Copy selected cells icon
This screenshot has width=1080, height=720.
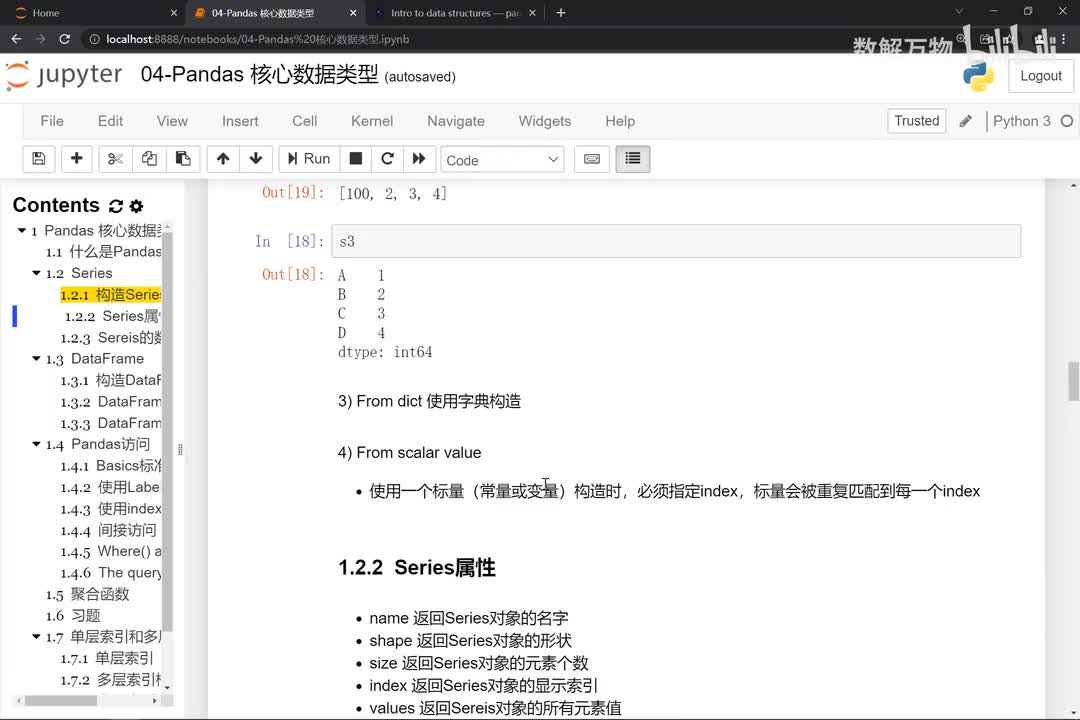(149, 159)
